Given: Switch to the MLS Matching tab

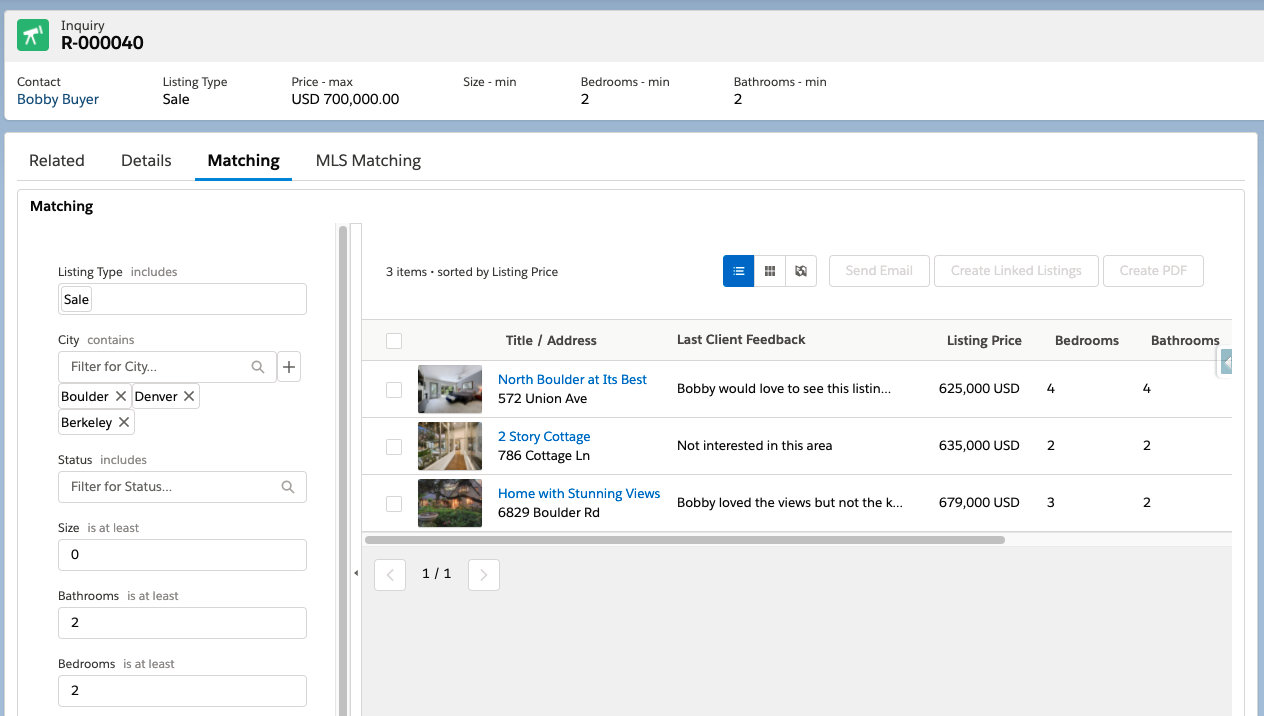Looking at the screenshot, I should [368, 160].
